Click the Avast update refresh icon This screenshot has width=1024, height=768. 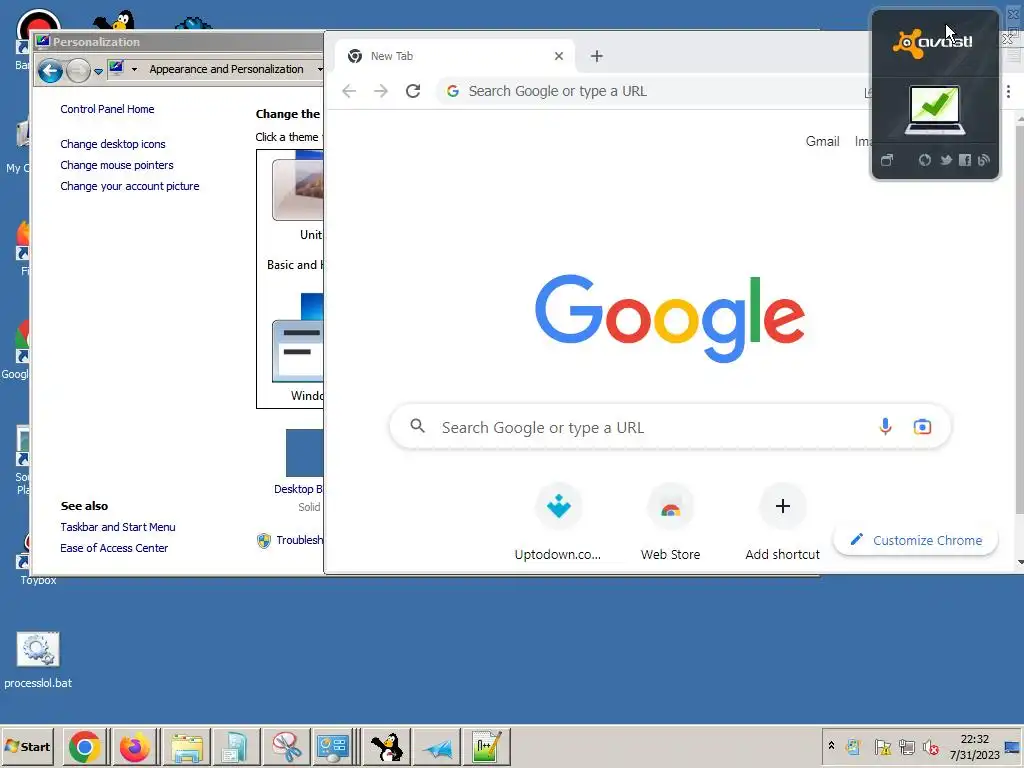click(x=925, y=160)
